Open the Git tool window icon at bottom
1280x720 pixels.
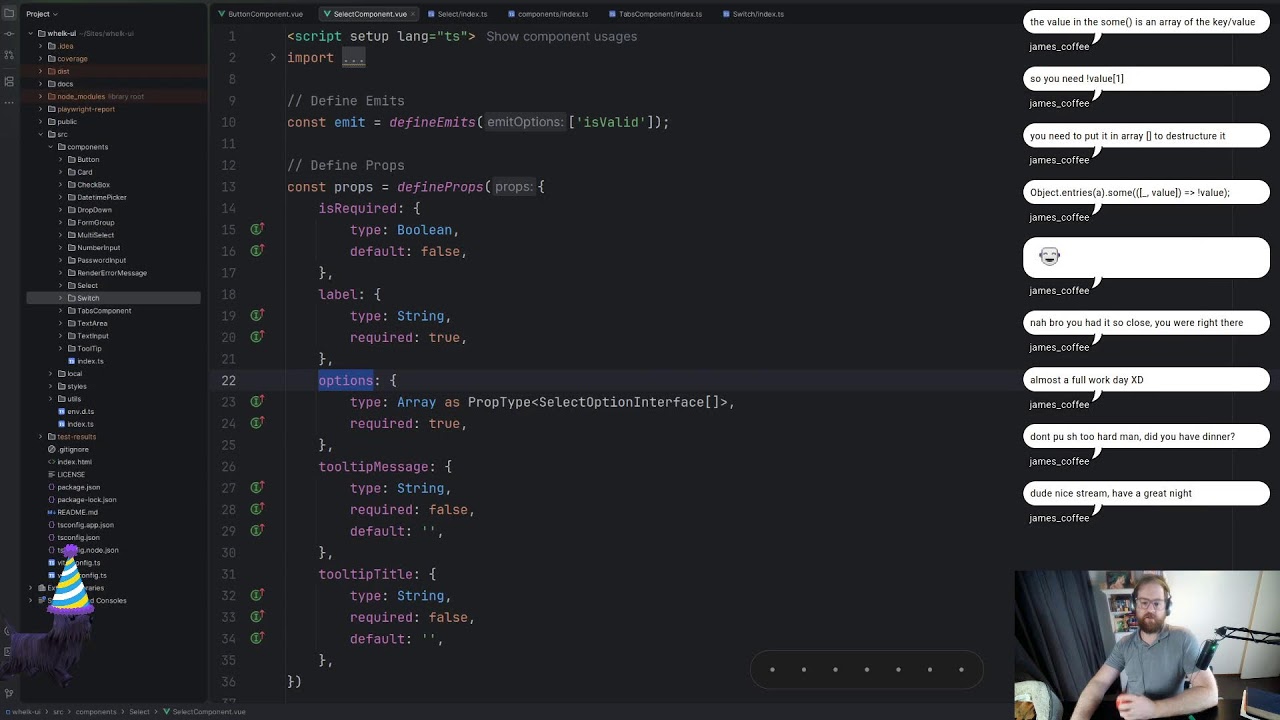click(9, 692)
